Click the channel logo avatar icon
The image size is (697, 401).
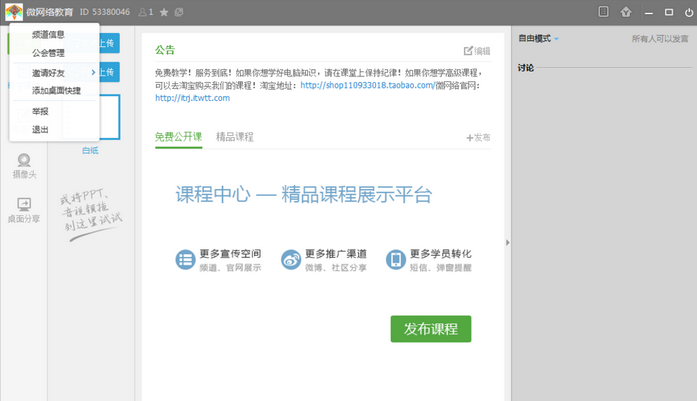[14, 12]
